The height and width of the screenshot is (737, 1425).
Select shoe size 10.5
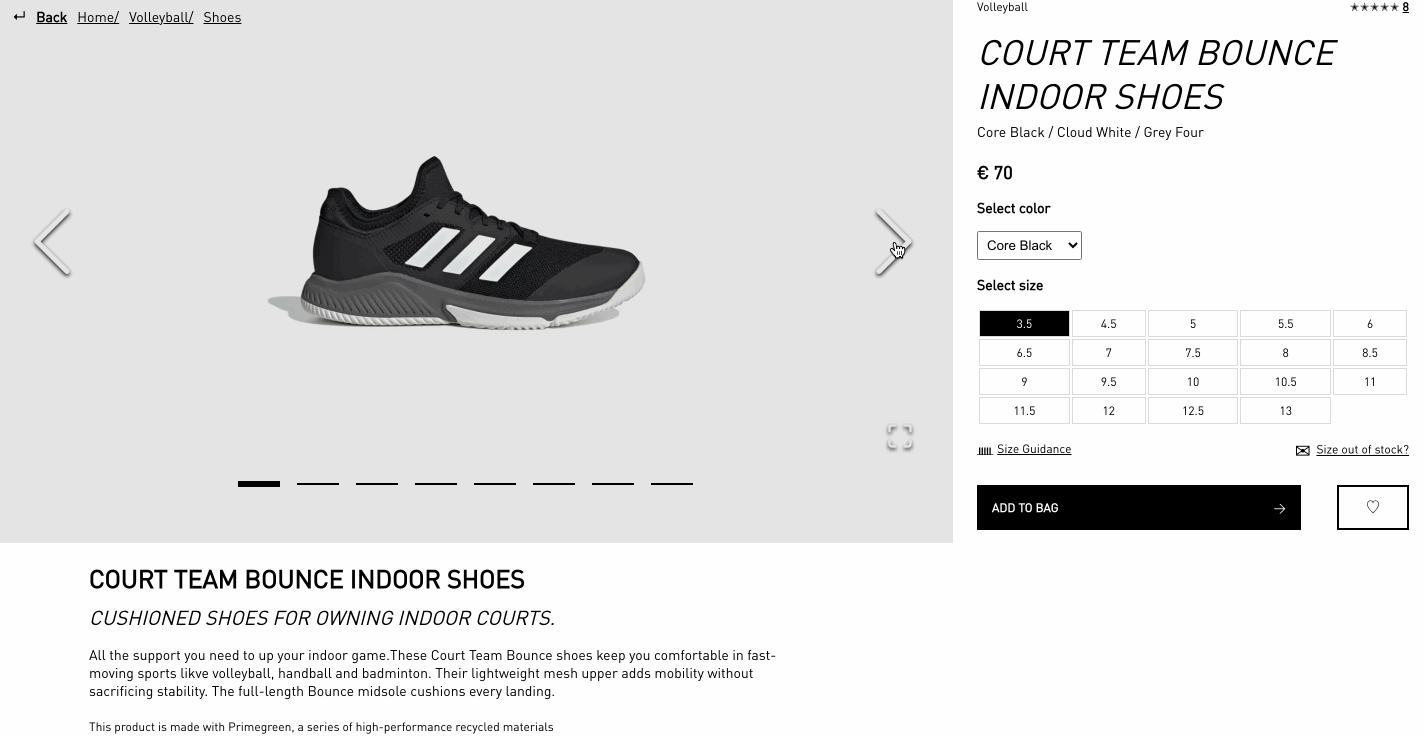tap(1285, 381)
